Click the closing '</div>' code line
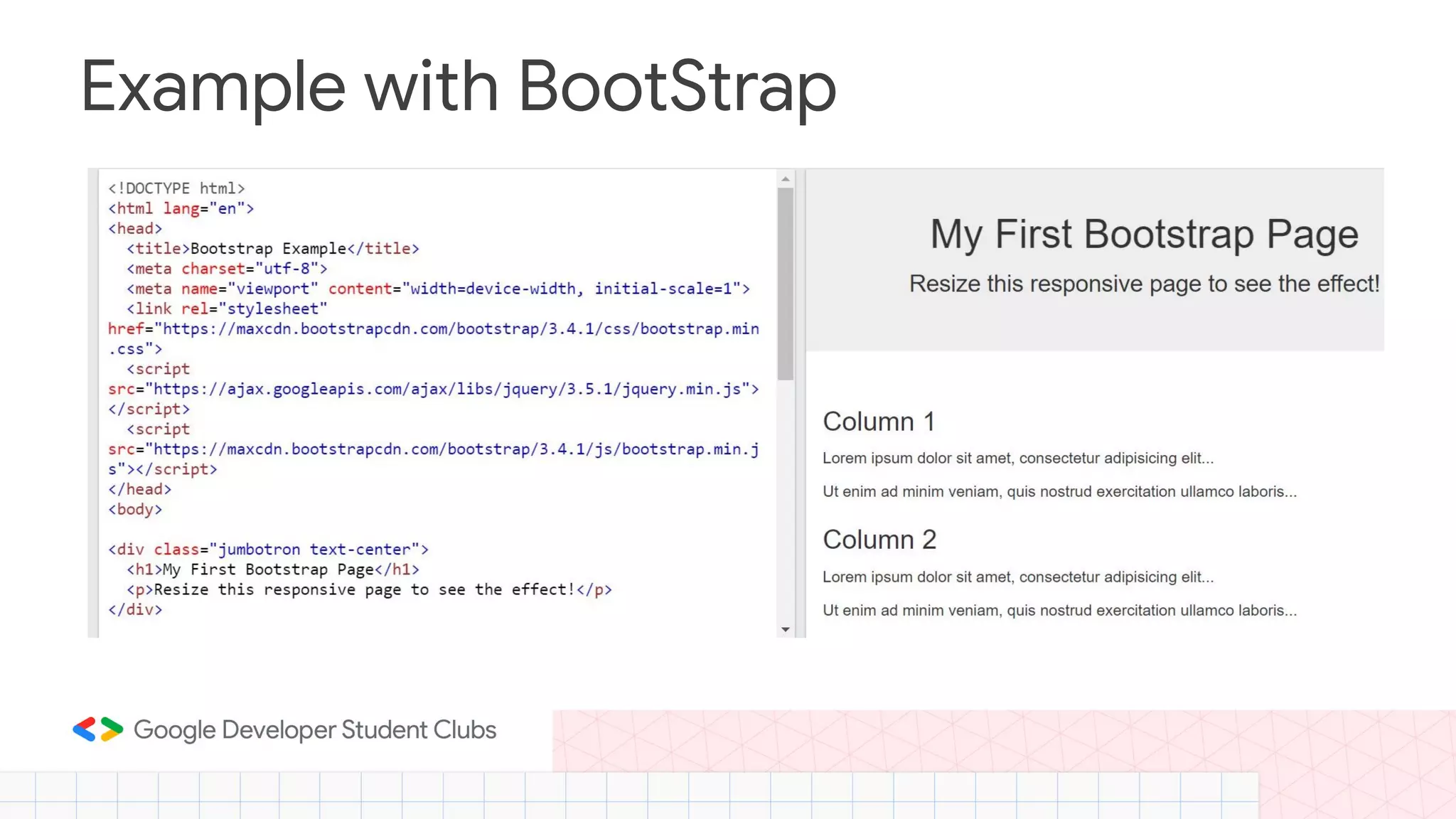Image resolution: width=1456 pixels, height=819 pixels. (x=135, y=610)
